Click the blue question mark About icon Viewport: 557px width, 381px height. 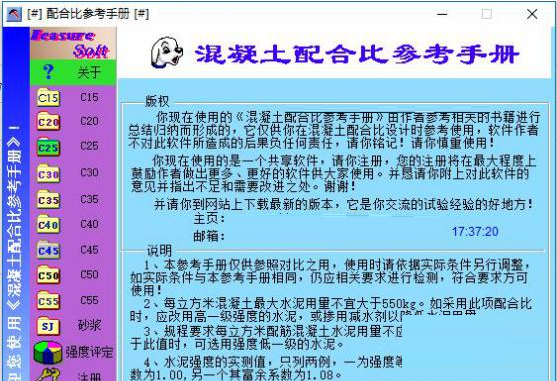(x=48, y=72)
